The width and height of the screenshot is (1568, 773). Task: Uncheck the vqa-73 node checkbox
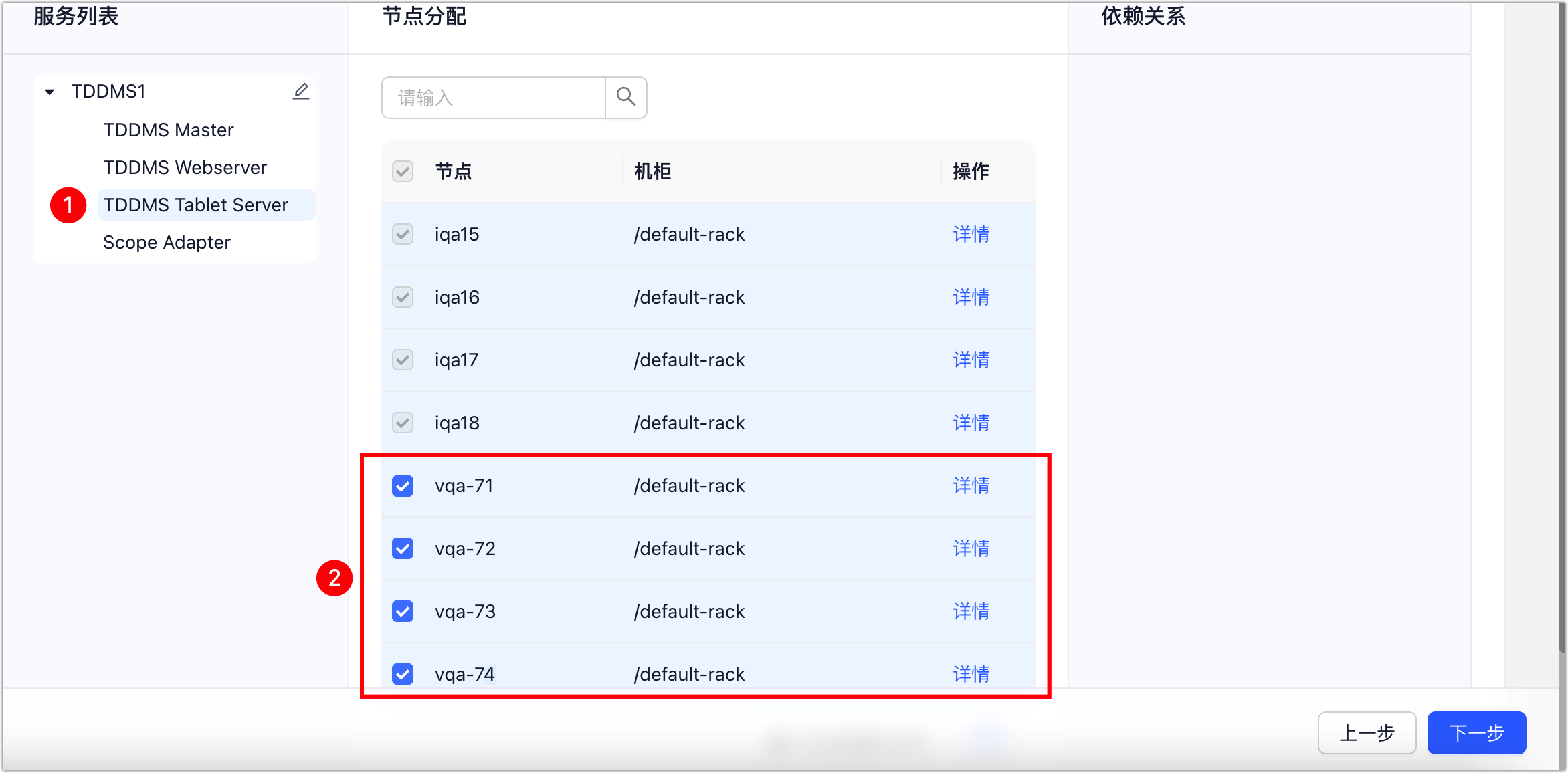pyautogui.click(x=403, y=611)
